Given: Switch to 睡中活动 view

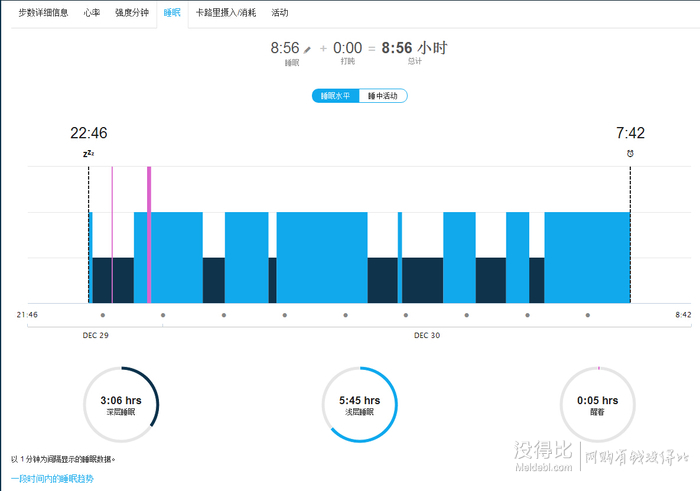Looking at the screenshot, I should pos(383,96).
